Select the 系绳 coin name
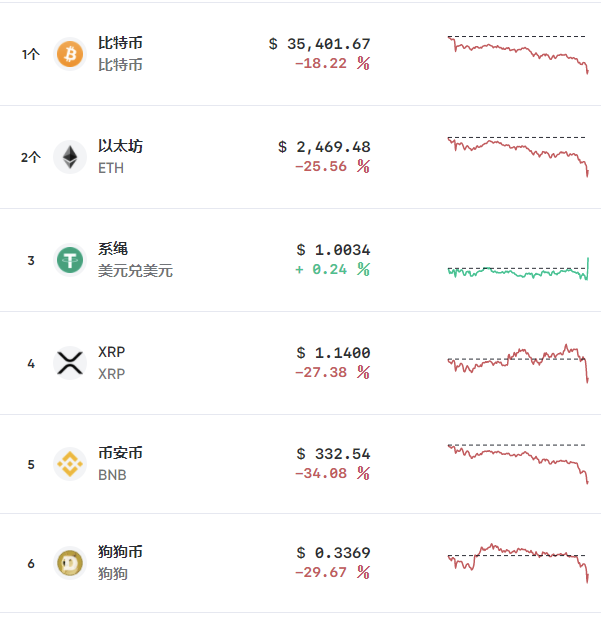The height and width of the screenshot is (618, 601). pyautogui.click(x=113, y=248)
